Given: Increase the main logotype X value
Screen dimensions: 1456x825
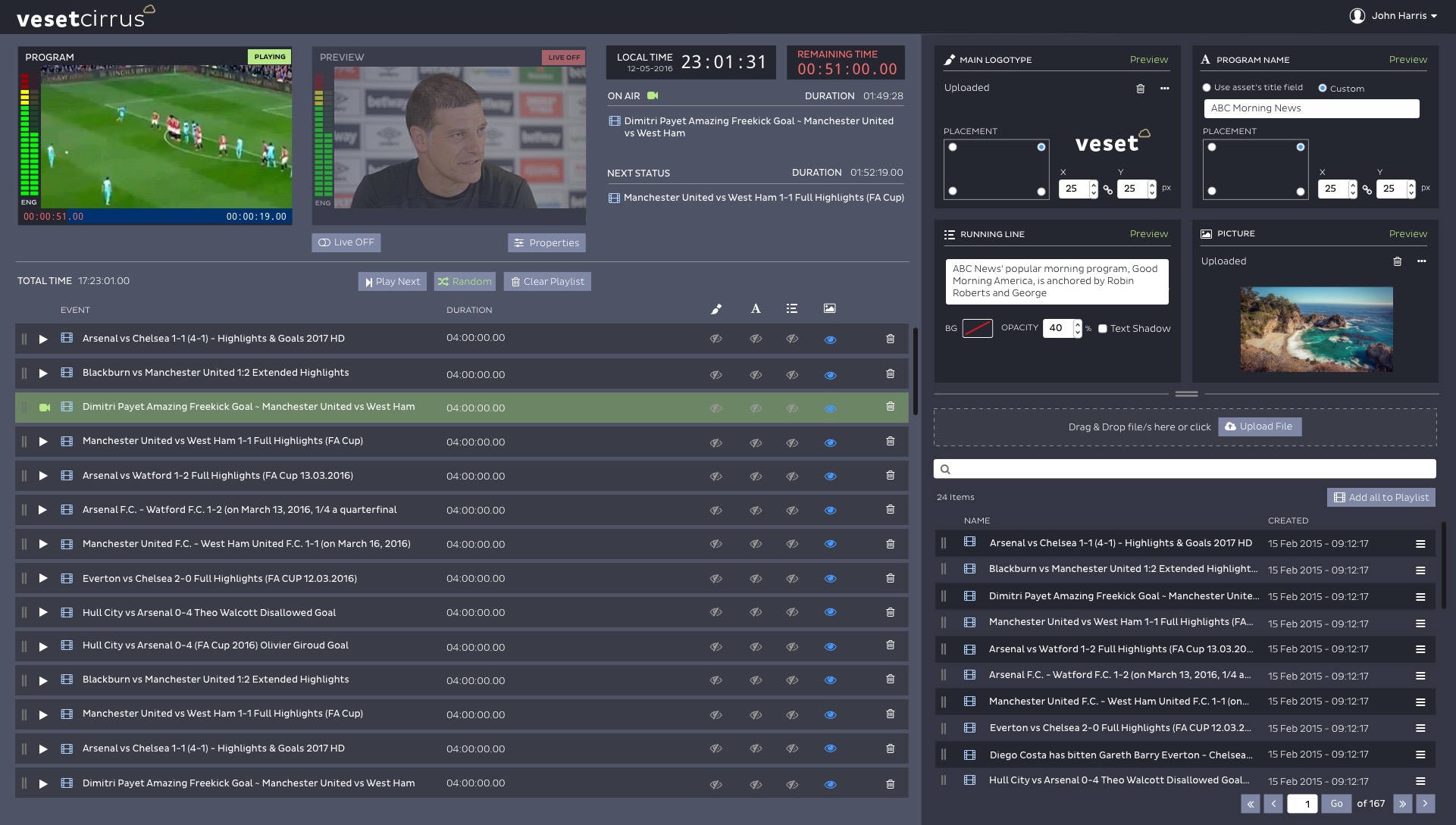Looking at the screenshot, I should click(1094, 185).
